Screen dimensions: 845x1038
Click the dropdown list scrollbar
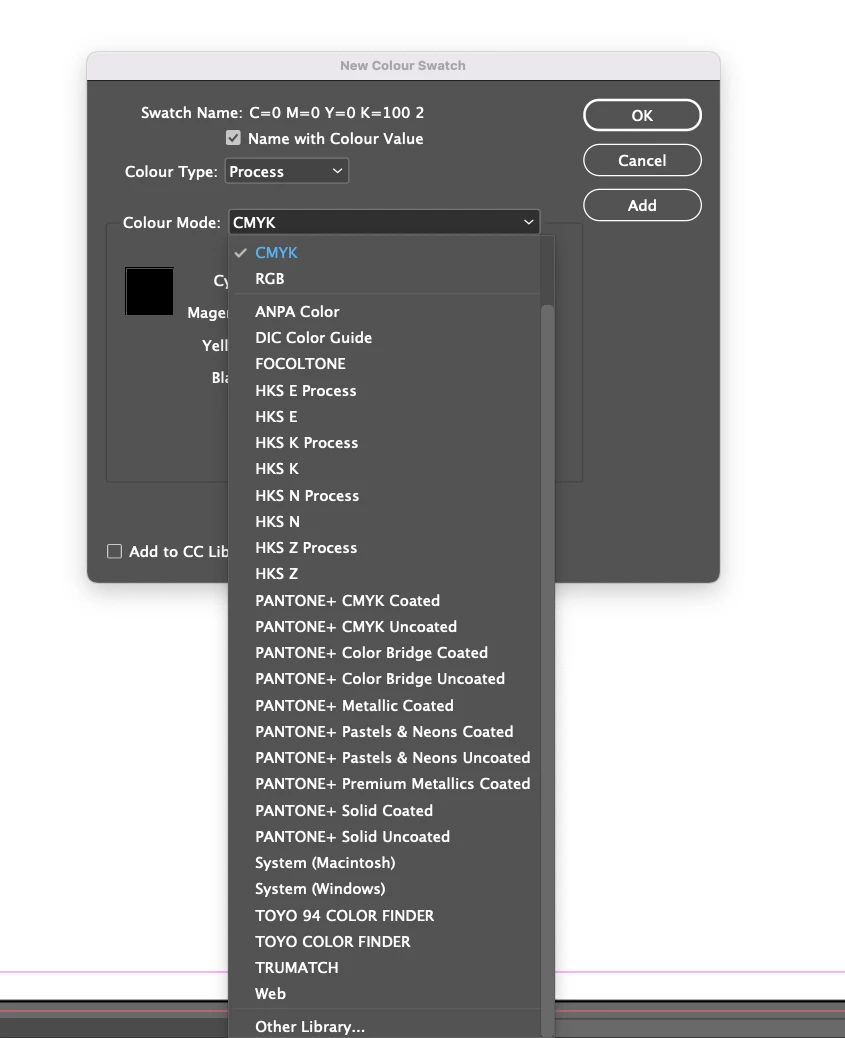pyautogui.click(x=547, y=671)
